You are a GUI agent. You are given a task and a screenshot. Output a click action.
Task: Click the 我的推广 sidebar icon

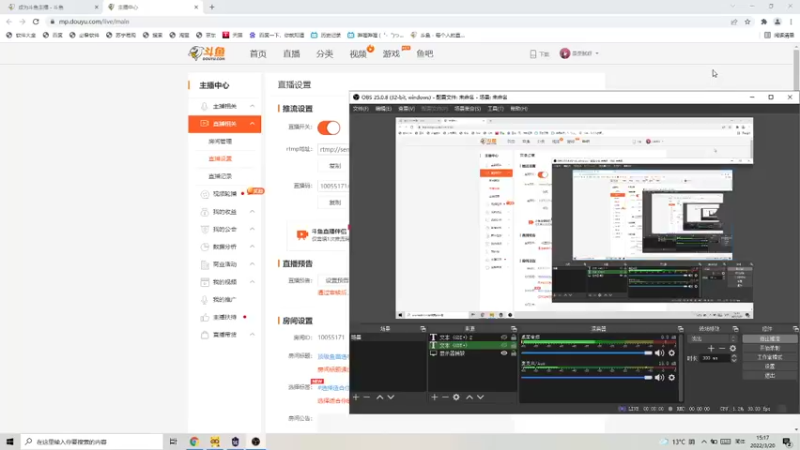[205, 299]
